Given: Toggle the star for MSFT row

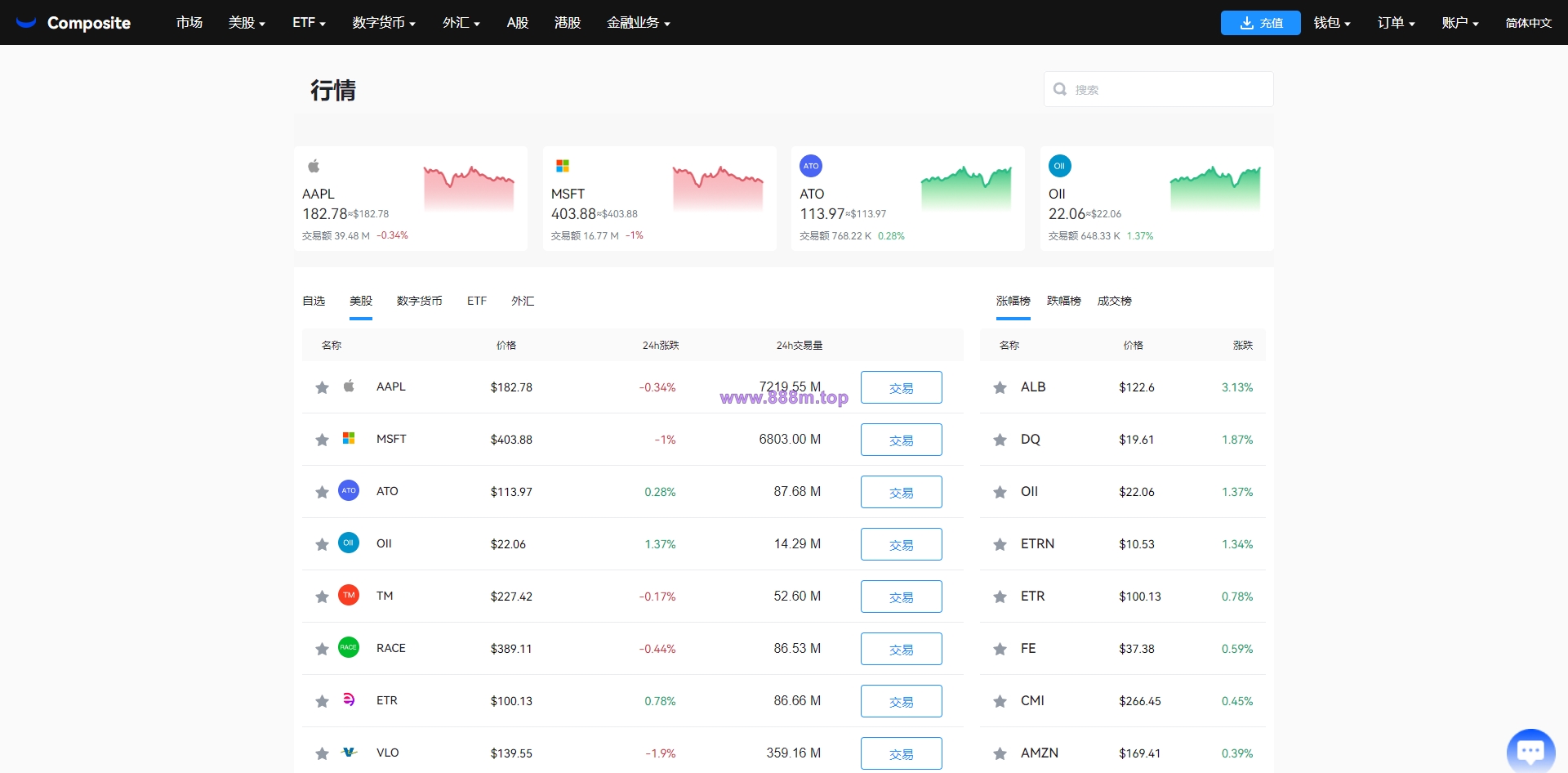Looking at the screenshot, I should click(322, 440).
